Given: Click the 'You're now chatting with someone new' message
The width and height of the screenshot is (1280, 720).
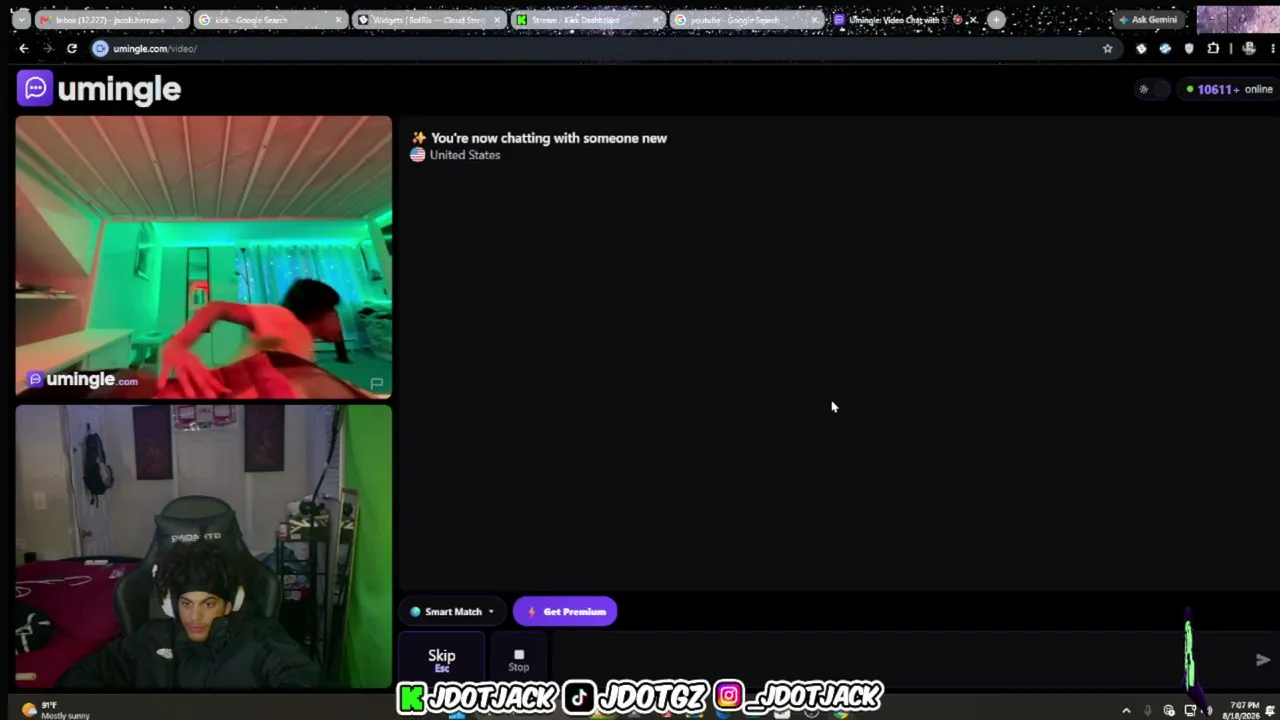Looking at the screenshot, I should [x=548, y=138].
